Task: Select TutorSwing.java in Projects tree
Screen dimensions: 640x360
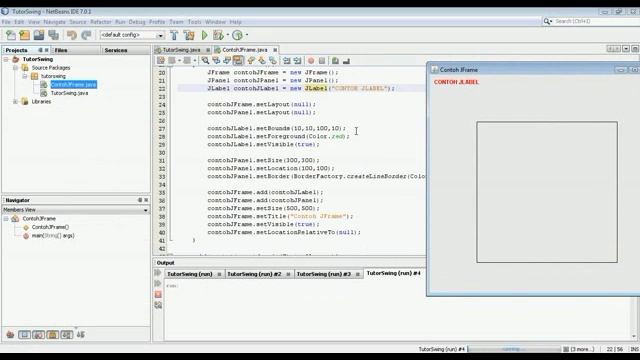Action: (69, 93)
